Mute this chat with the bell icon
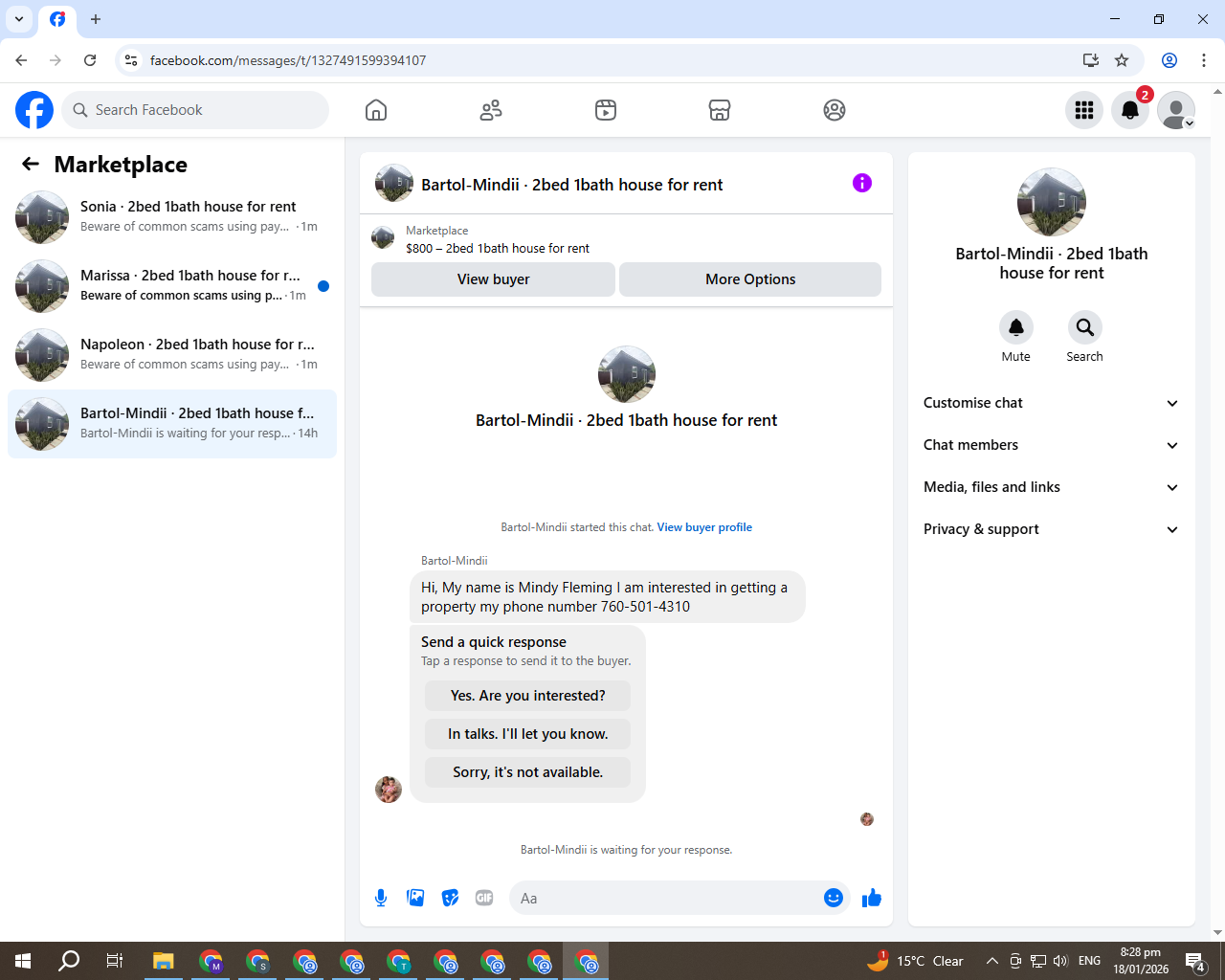The height and width of the screenshot is (980, 1225). (1016, 327)
